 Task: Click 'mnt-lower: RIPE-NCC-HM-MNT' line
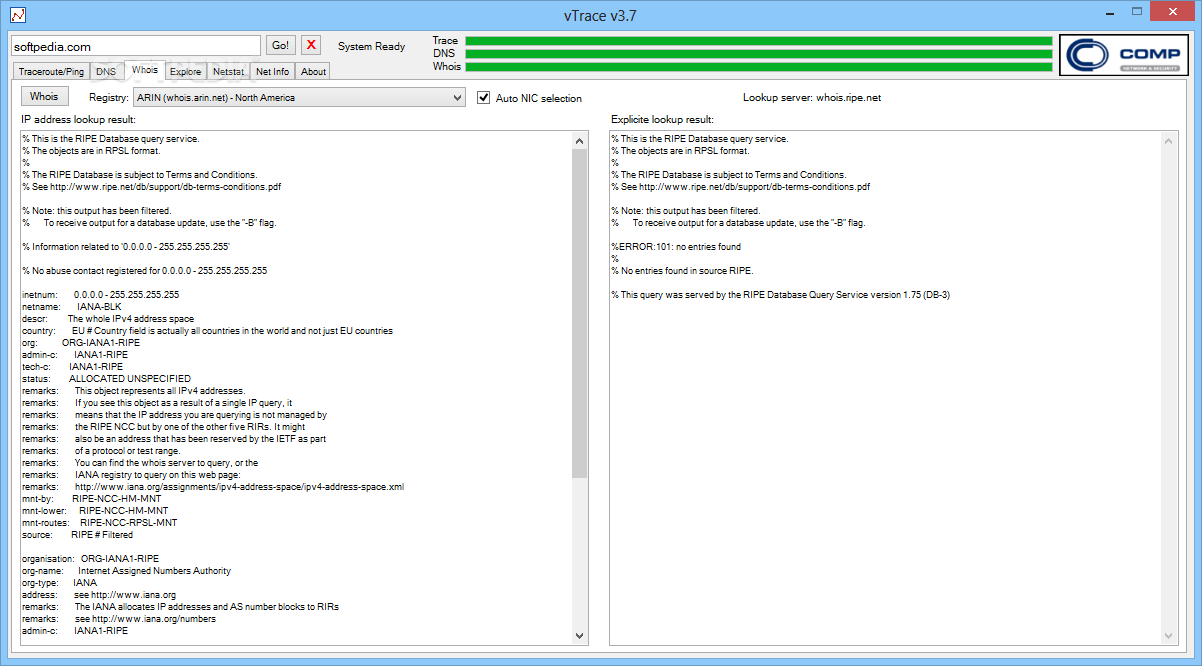pos(95,510)
